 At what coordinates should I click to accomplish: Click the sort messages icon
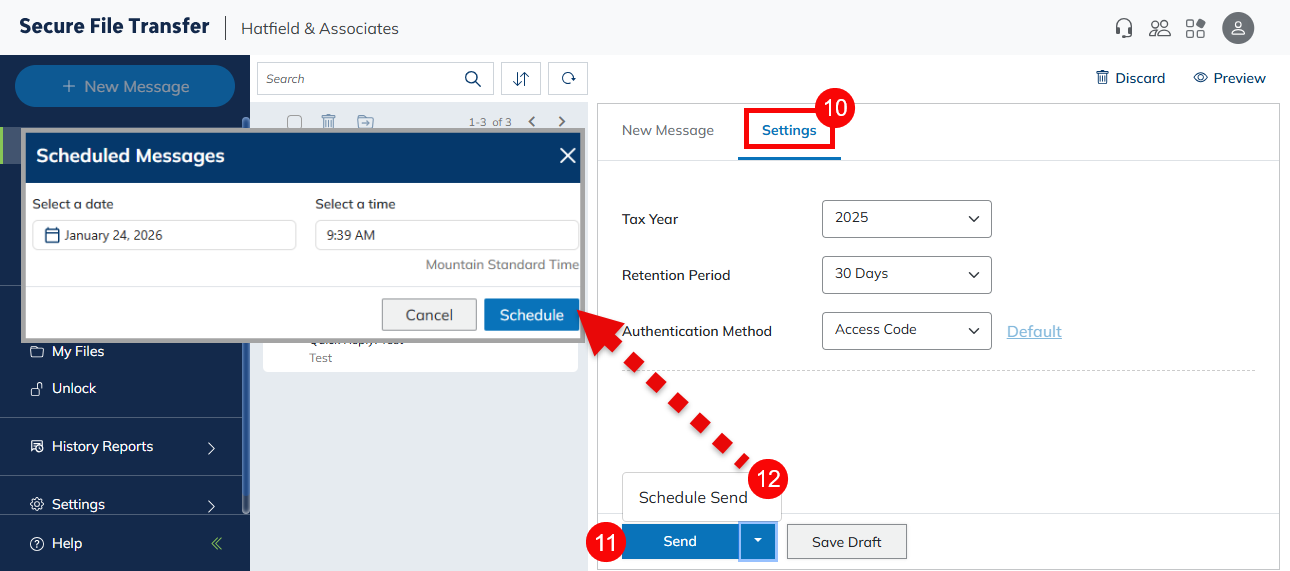tap(521, 79)
